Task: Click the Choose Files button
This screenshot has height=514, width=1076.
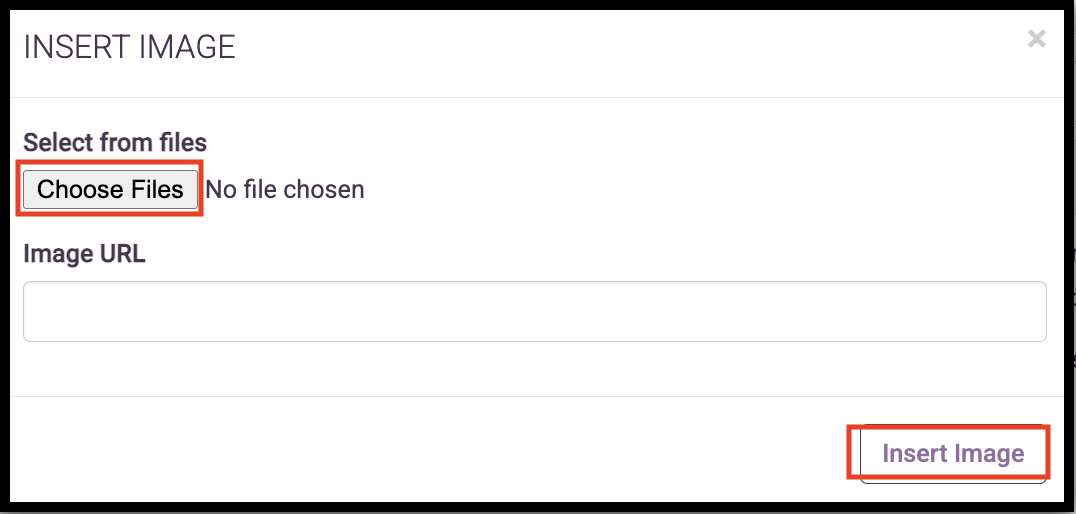Action: 110,189
